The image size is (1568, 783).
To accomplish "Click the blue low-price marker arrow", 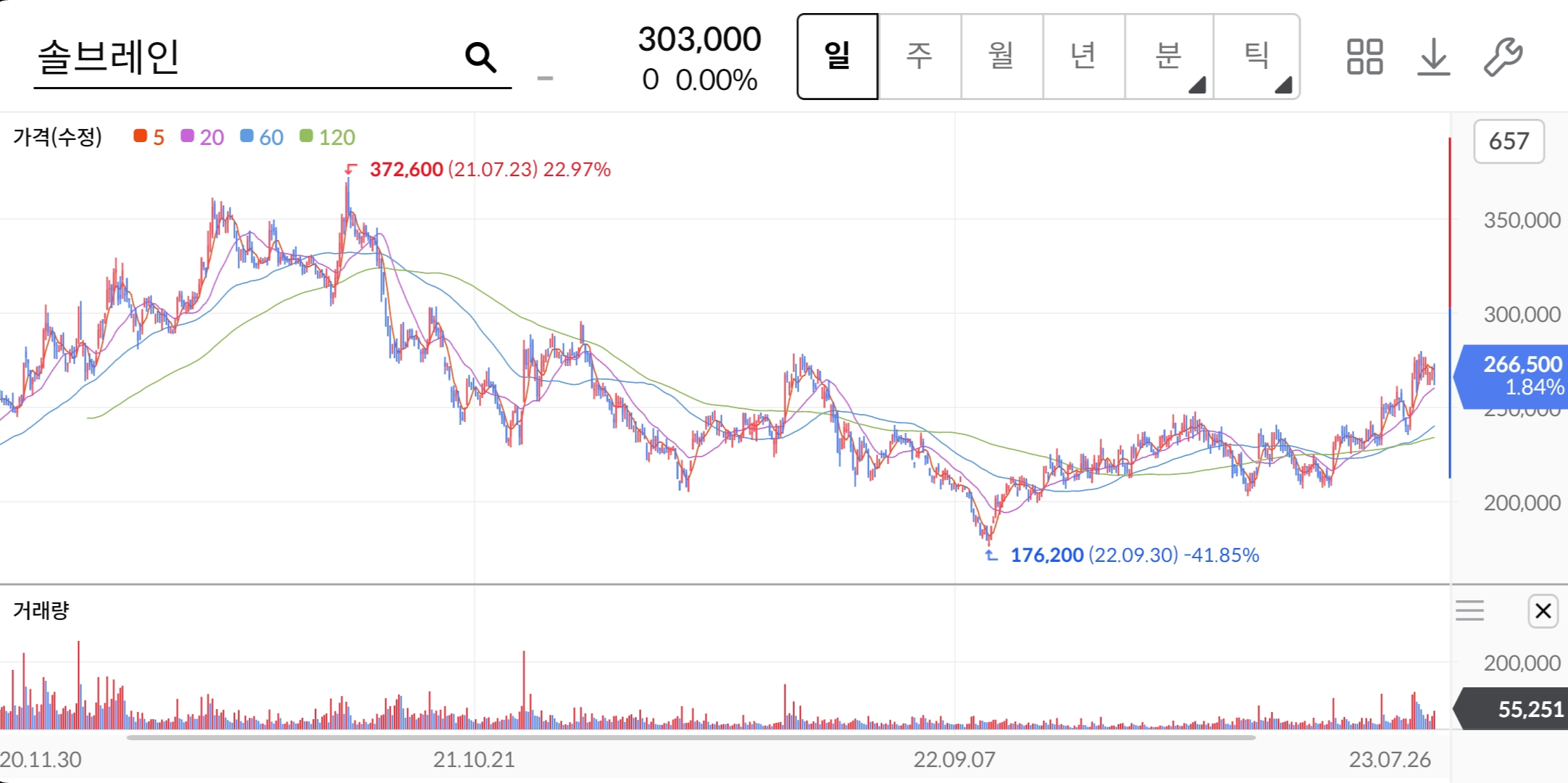I will [991, 555].
